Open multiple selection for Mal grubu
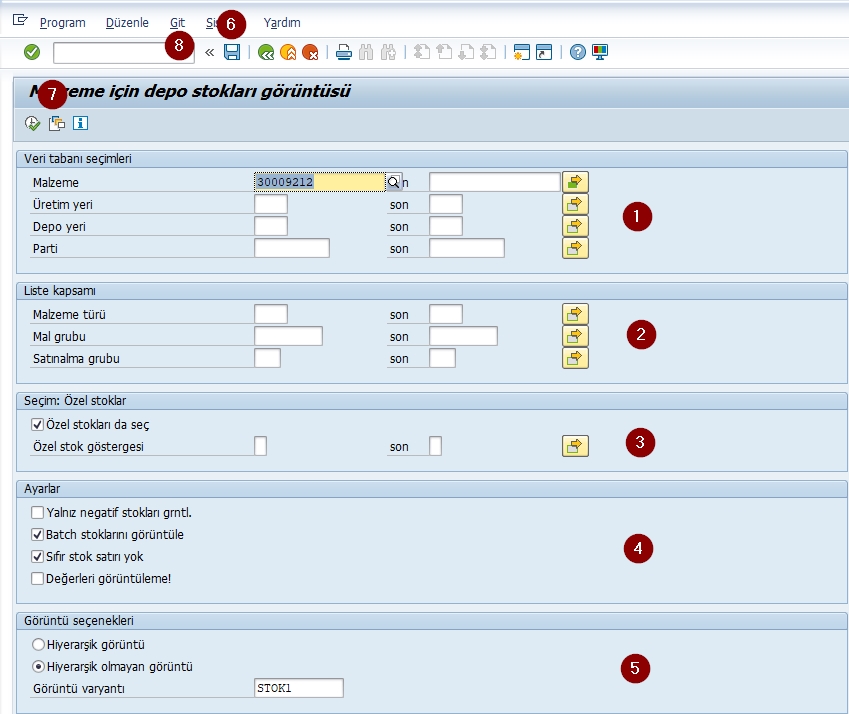Viewport: 849px width, 714px height. point(575,336)
